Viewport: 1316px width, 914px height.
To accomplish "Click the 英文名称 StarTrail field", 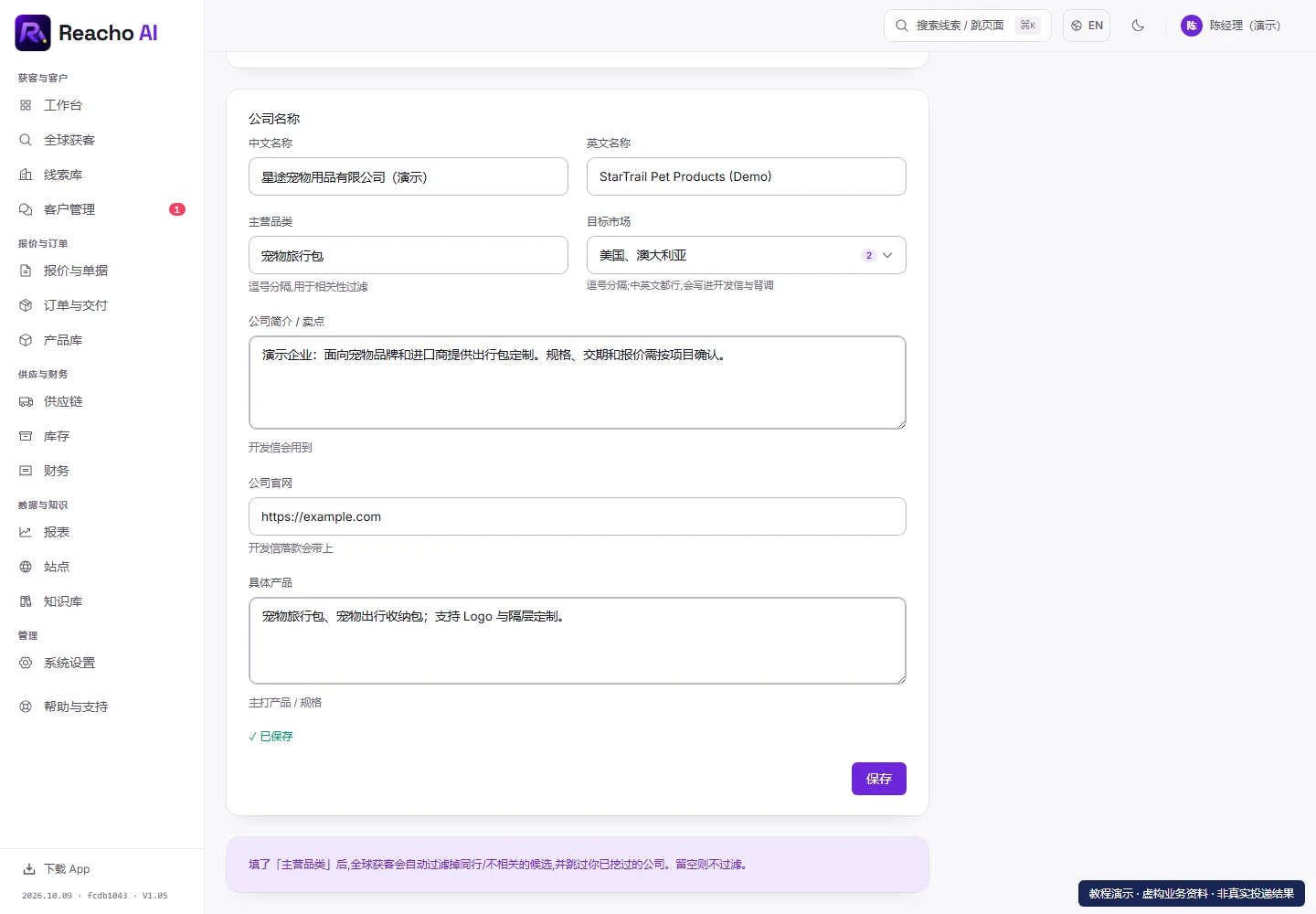I will pyautogui.click(x=747, y=176).
